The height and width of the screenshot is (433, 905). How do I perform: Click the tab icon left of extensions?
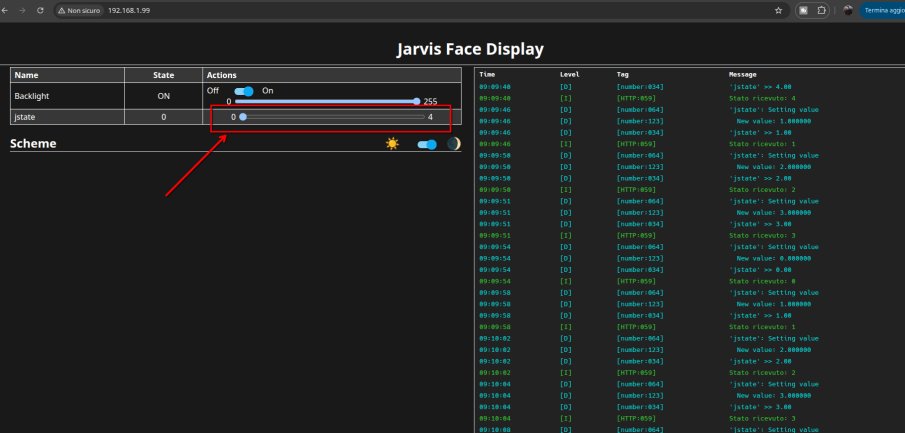point(802,10)
